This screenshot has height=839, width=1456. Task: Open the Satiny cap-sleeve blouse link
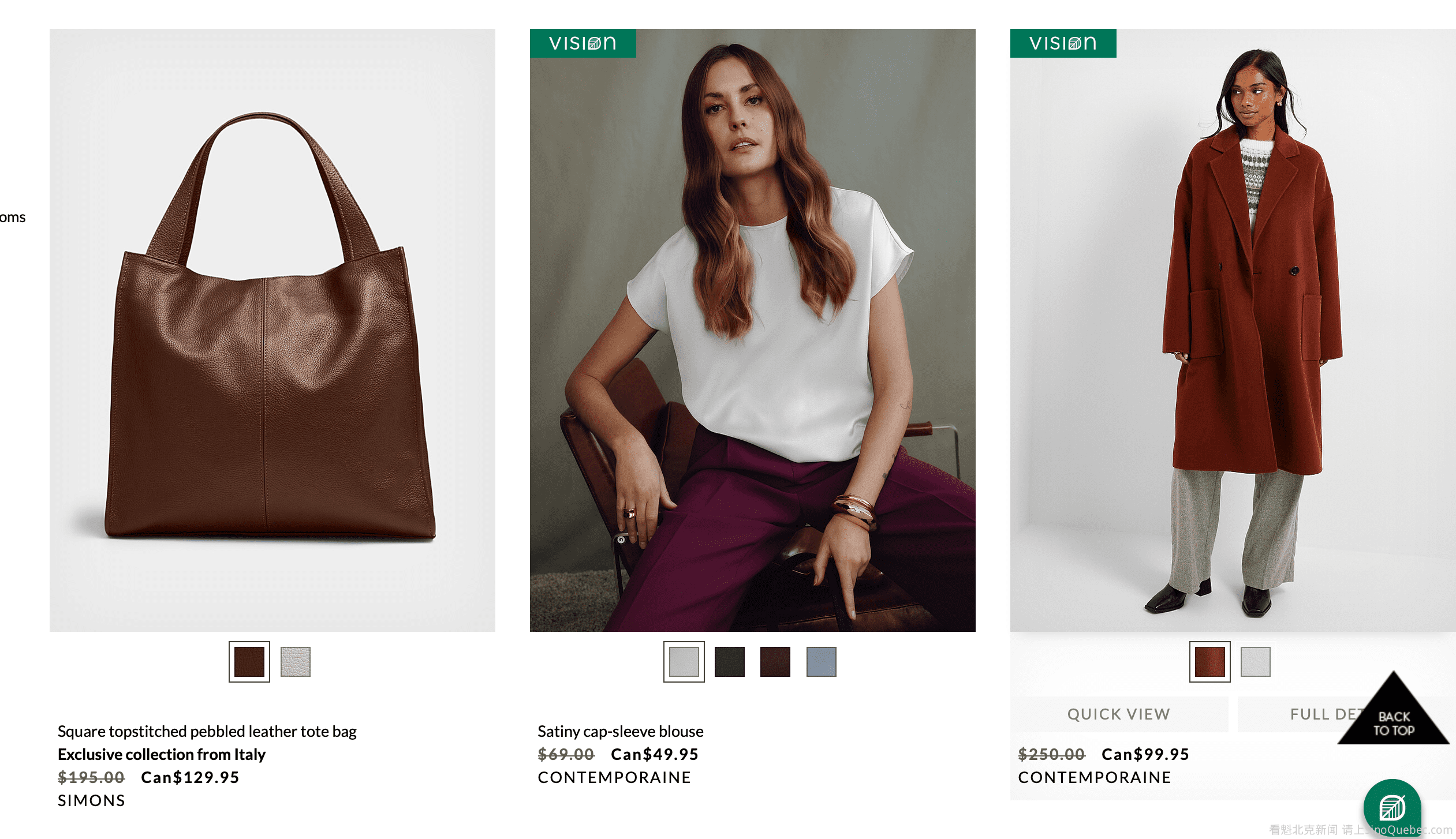coord(621,732)
